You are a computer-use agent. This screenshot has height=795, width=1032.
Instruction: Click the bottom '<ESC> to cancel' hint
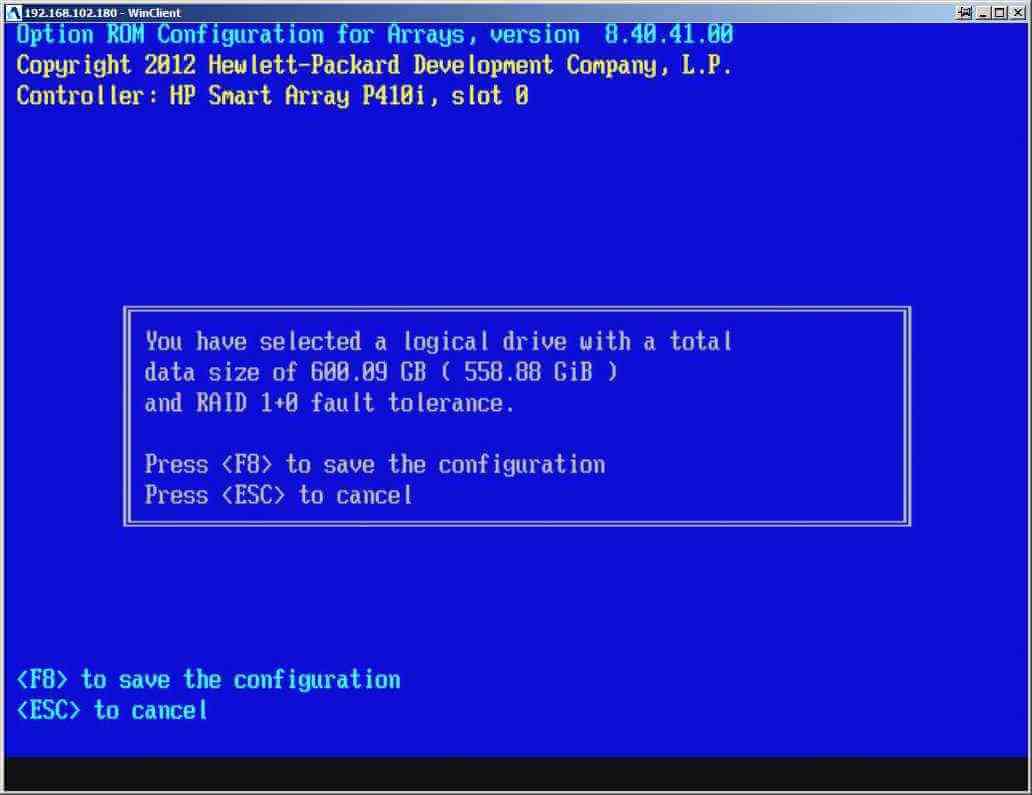(112, 711)
